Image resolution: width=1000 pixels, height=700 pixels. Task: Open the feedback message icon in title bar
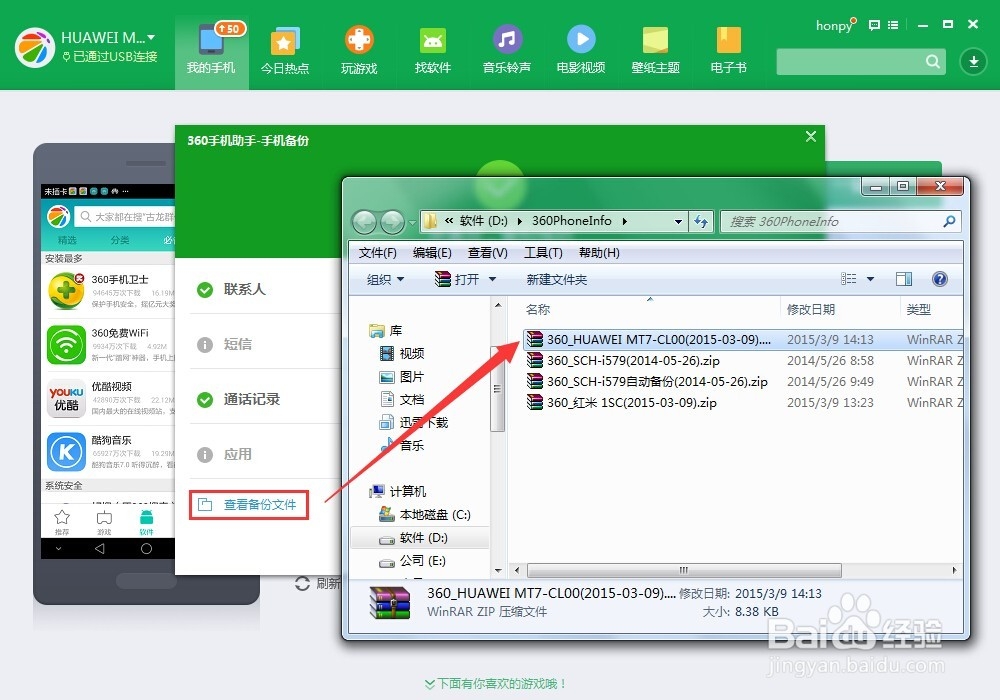click(874, 25)
